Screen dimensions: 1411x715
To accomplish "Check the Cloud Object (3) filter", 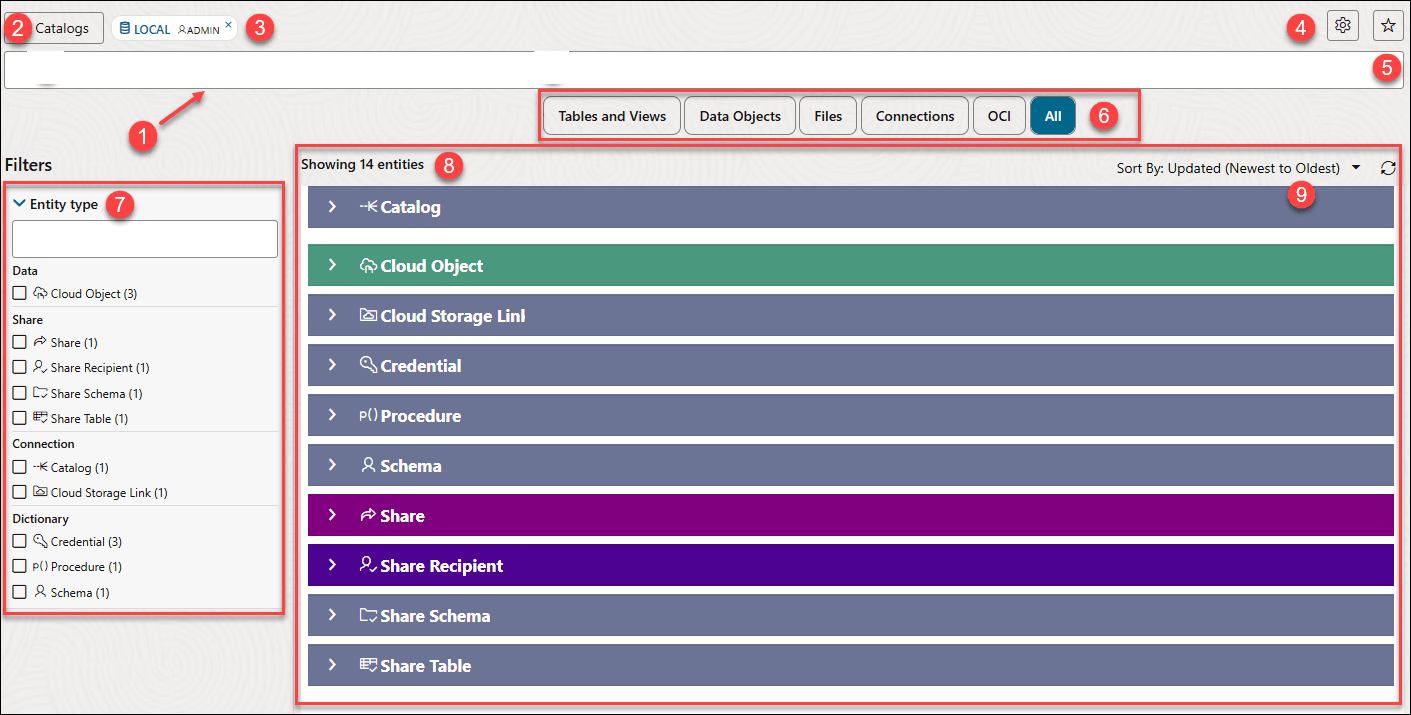I will click(x=19, y=293).
